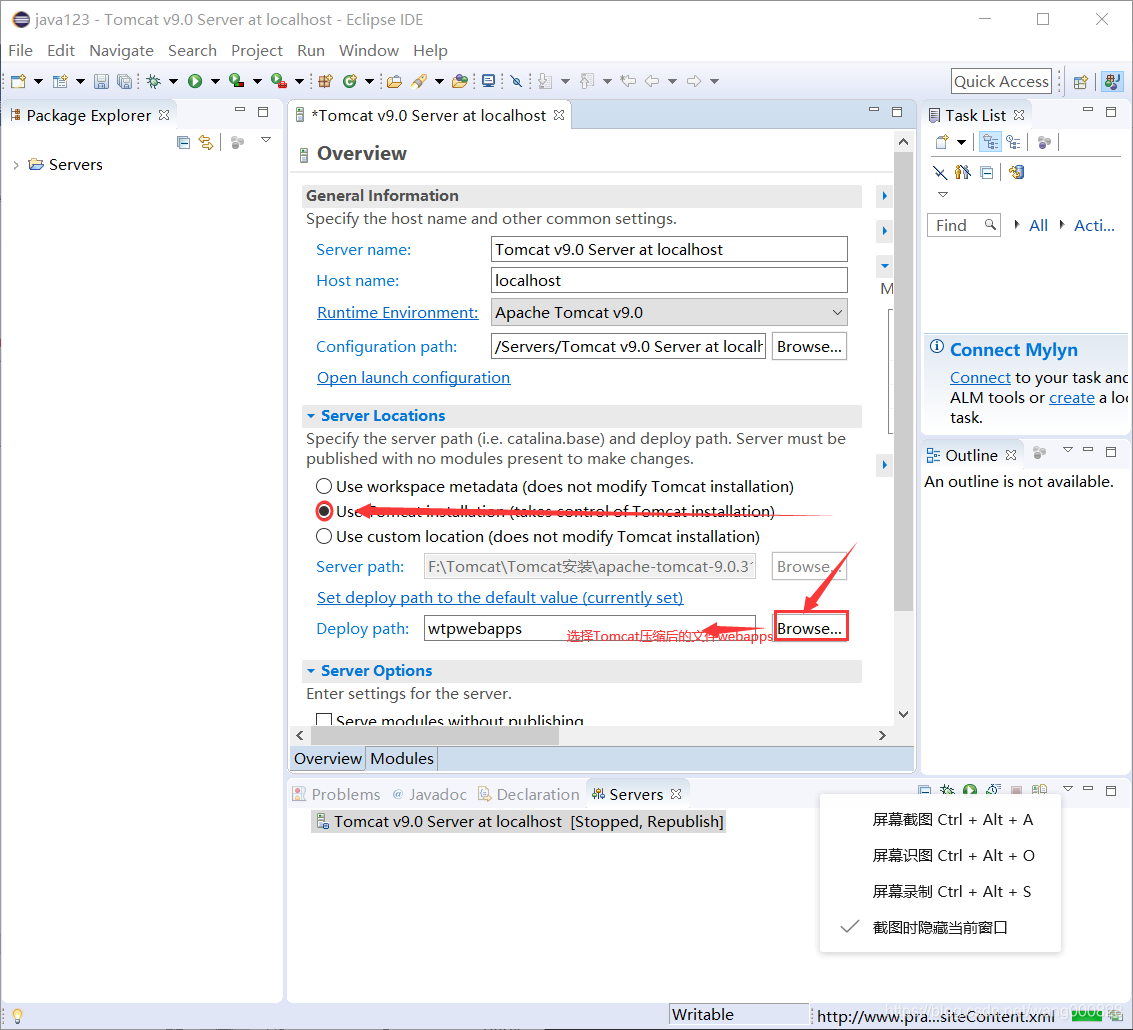
Task: Open the Navigate menu
Action: [121, 51]
